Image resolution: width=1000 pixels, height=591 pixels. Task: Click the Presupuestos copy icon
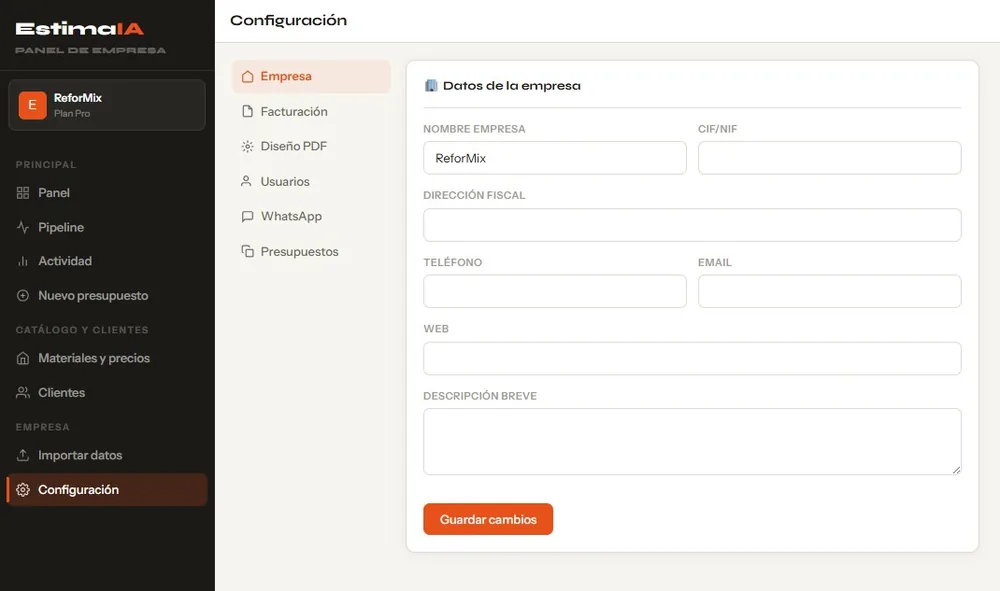(x=247, y=251)
